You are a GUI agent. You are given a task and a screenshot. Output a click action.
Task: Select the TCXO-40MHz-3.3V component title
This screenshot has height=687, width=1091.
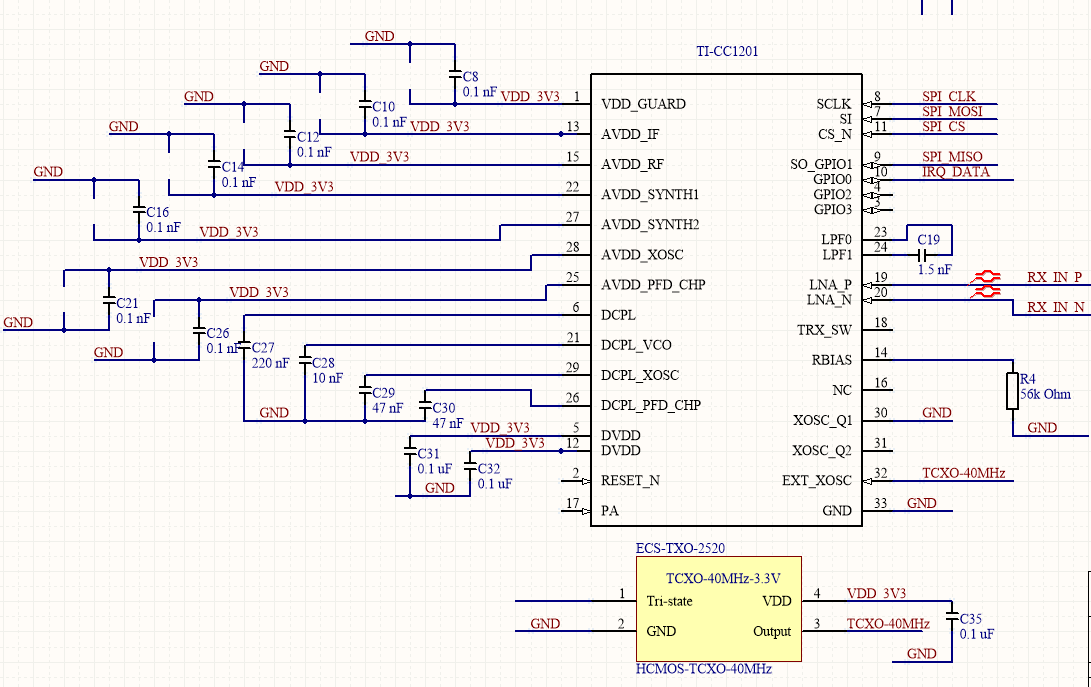coord(723,578)
